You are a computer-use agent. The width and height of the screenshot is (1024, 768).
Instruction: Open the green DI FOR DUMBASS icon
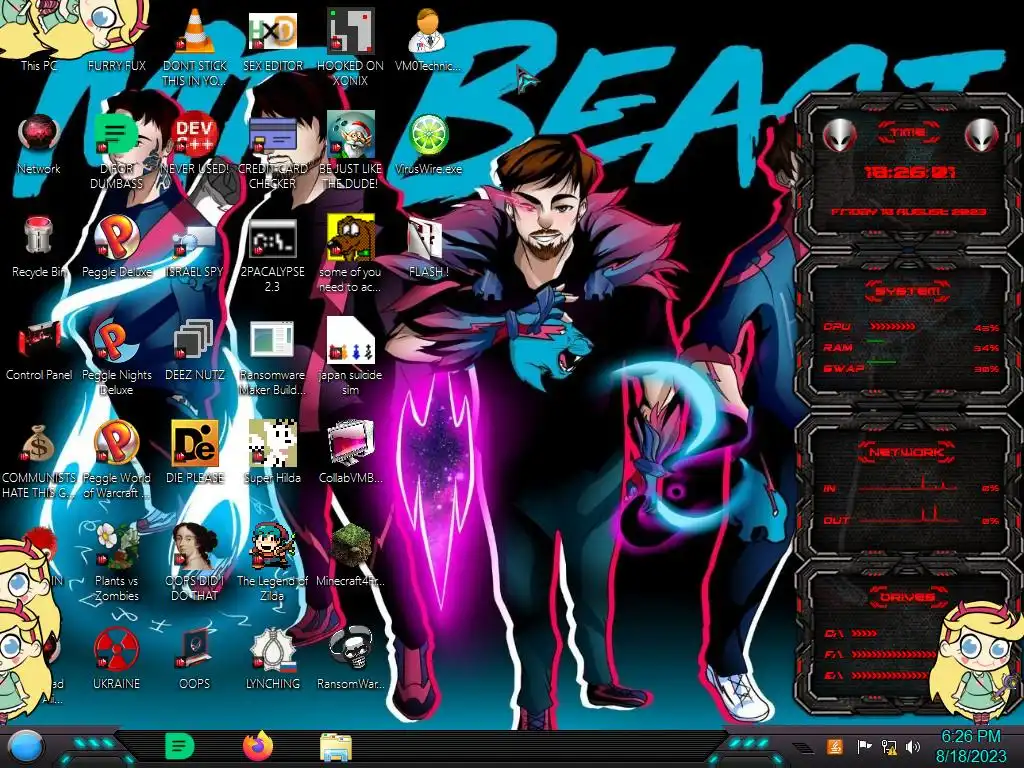click(116, 134)
